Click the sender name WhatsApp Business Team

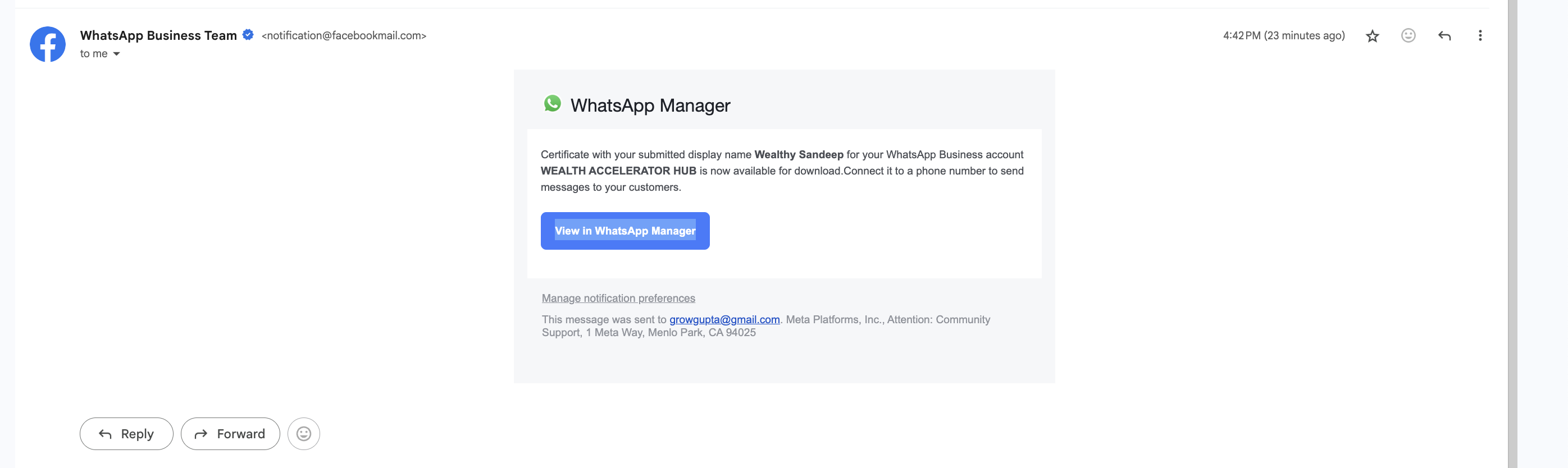(158, 35)
